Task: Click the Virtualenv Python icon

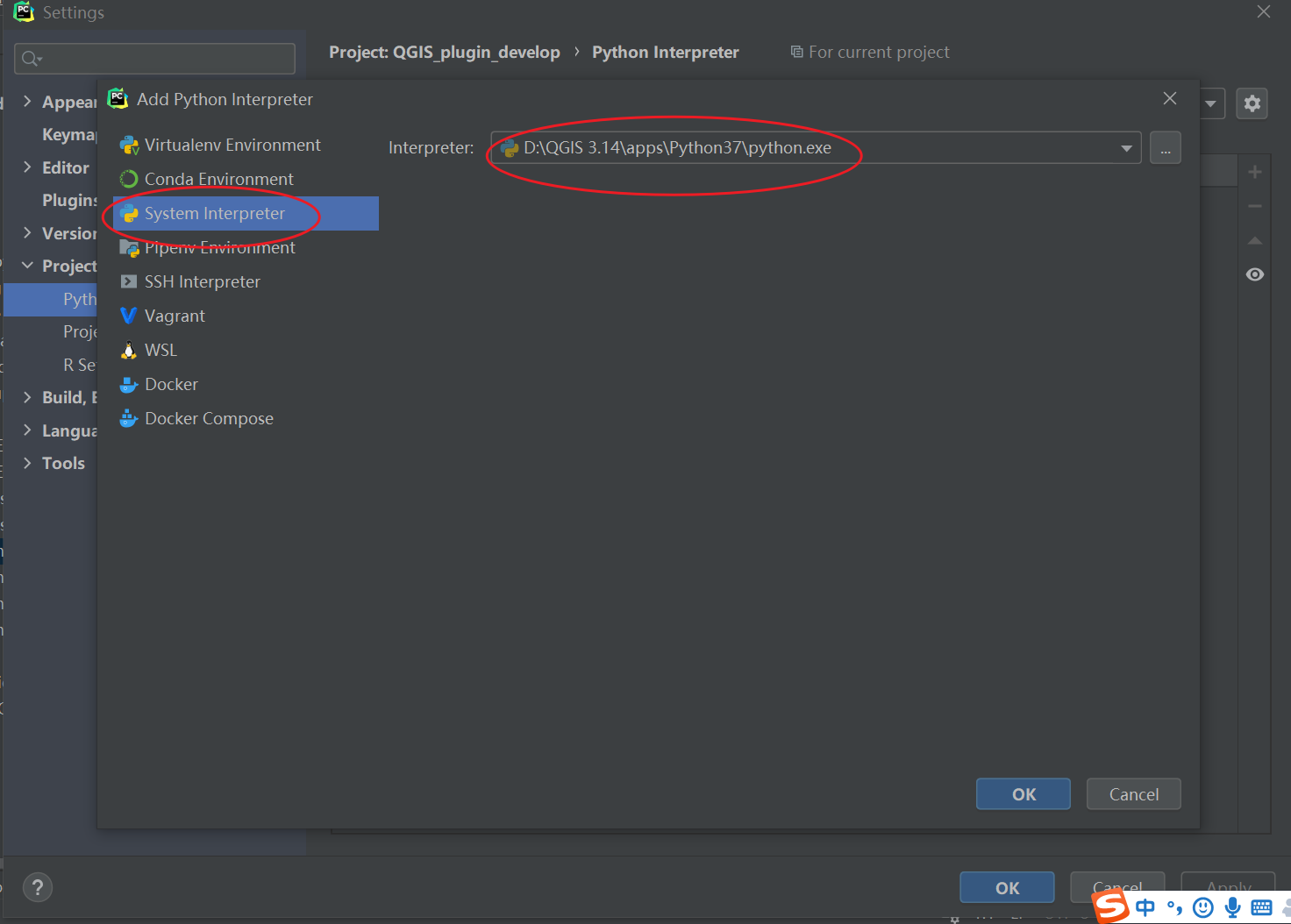Action: click(x=129, y=146)
